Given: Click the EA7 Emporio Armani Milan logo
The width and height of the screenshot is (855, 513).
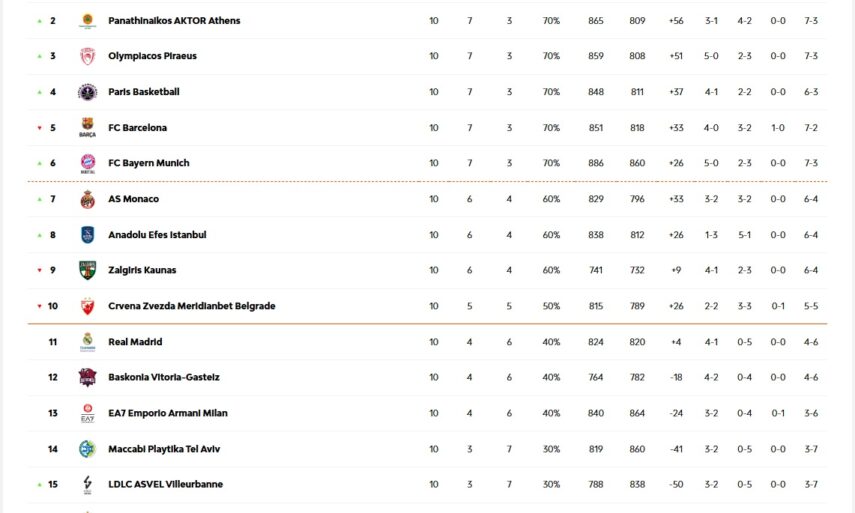Looking at the screenshot, I should (87, 413).
